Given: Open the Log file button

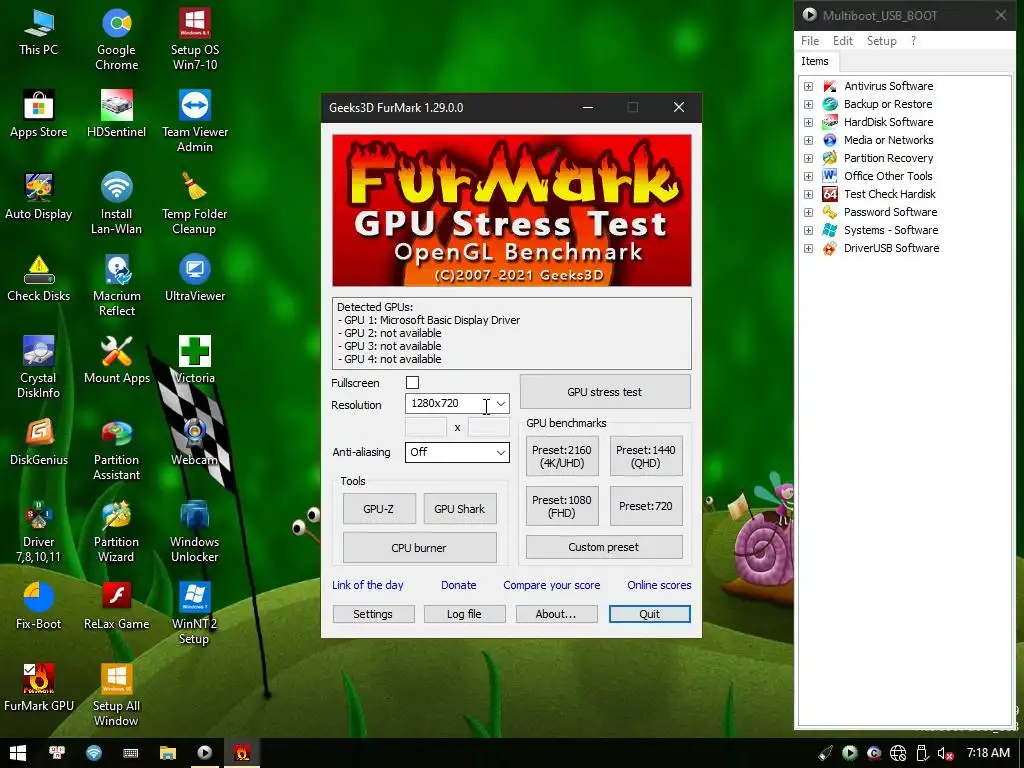Looking at the screenshot, I should [x=464, y=614].
